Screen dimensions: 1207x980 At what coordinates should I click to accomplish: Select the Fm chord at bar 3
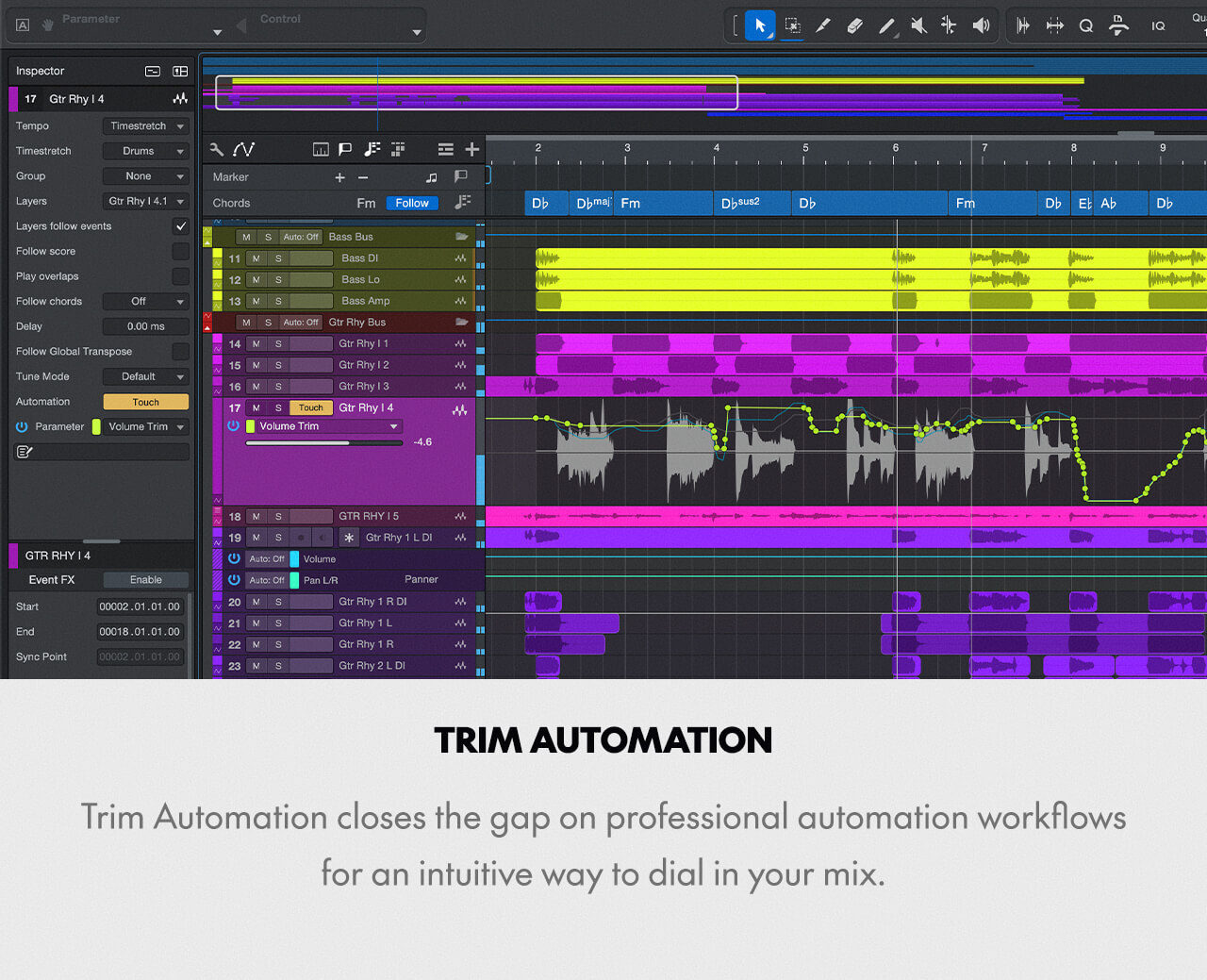click(664, 203)
